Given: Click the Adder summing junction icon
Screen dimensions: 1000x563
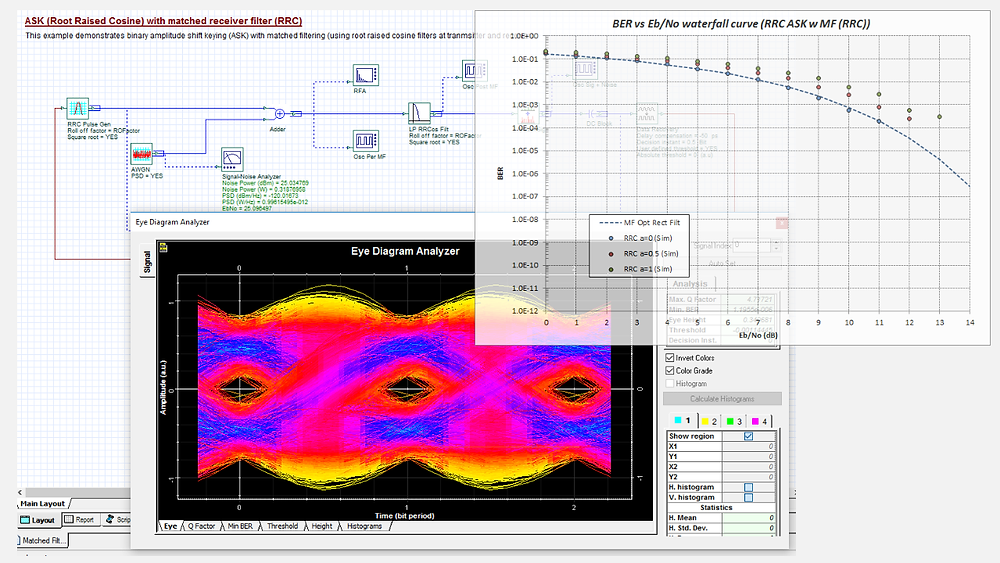Looking at the screenshot, I should (x=279, y=113).
